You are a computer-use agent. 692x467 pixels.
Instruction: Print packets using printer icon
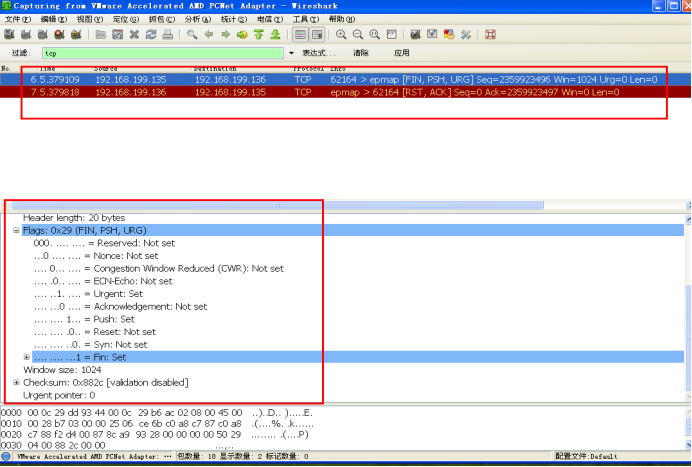pyautogui.click(x=168, y=34)
